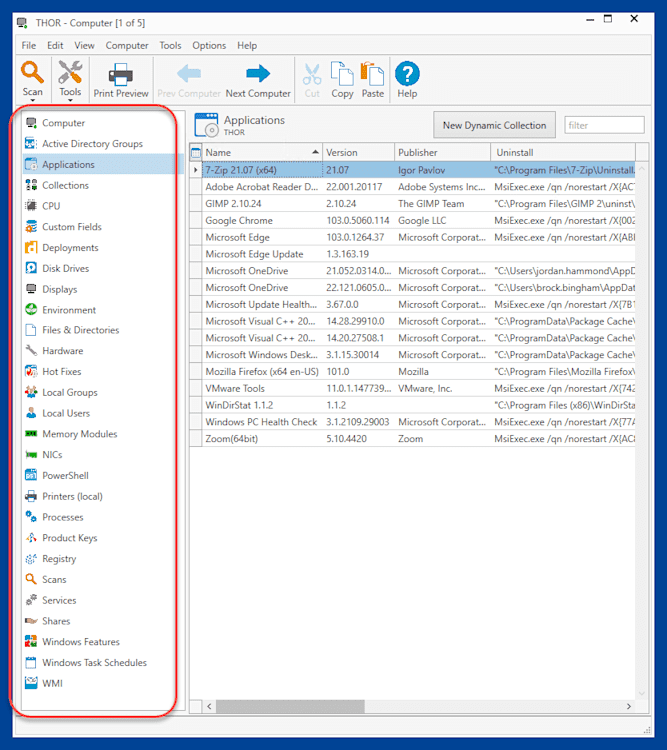
Task: Expand the 7-Zip row indicator arrow
Action: pos(196,170)
